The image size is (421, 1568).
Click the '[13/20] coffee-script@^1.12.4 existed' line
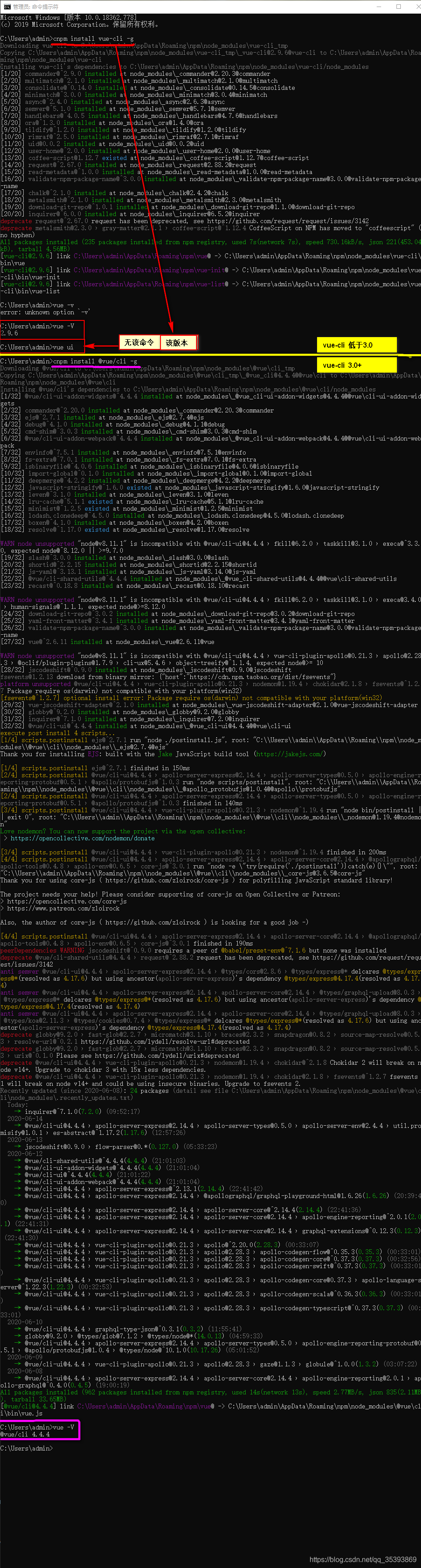click(x=155, y=158)
